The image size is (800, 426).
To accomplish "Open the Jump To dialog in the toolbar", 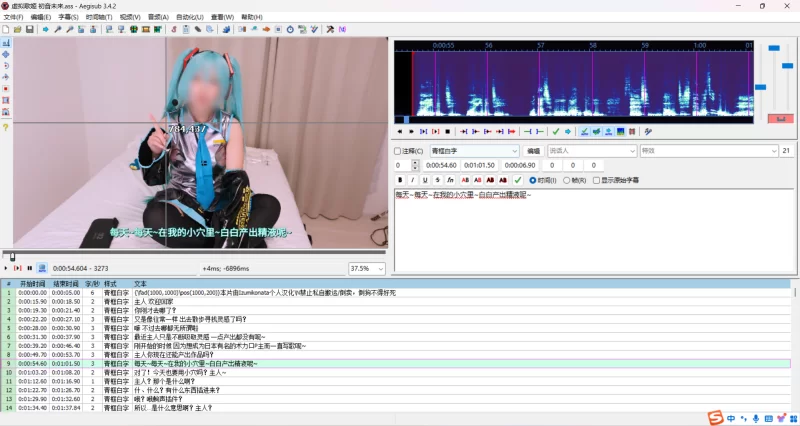I will tap(45, 30).
